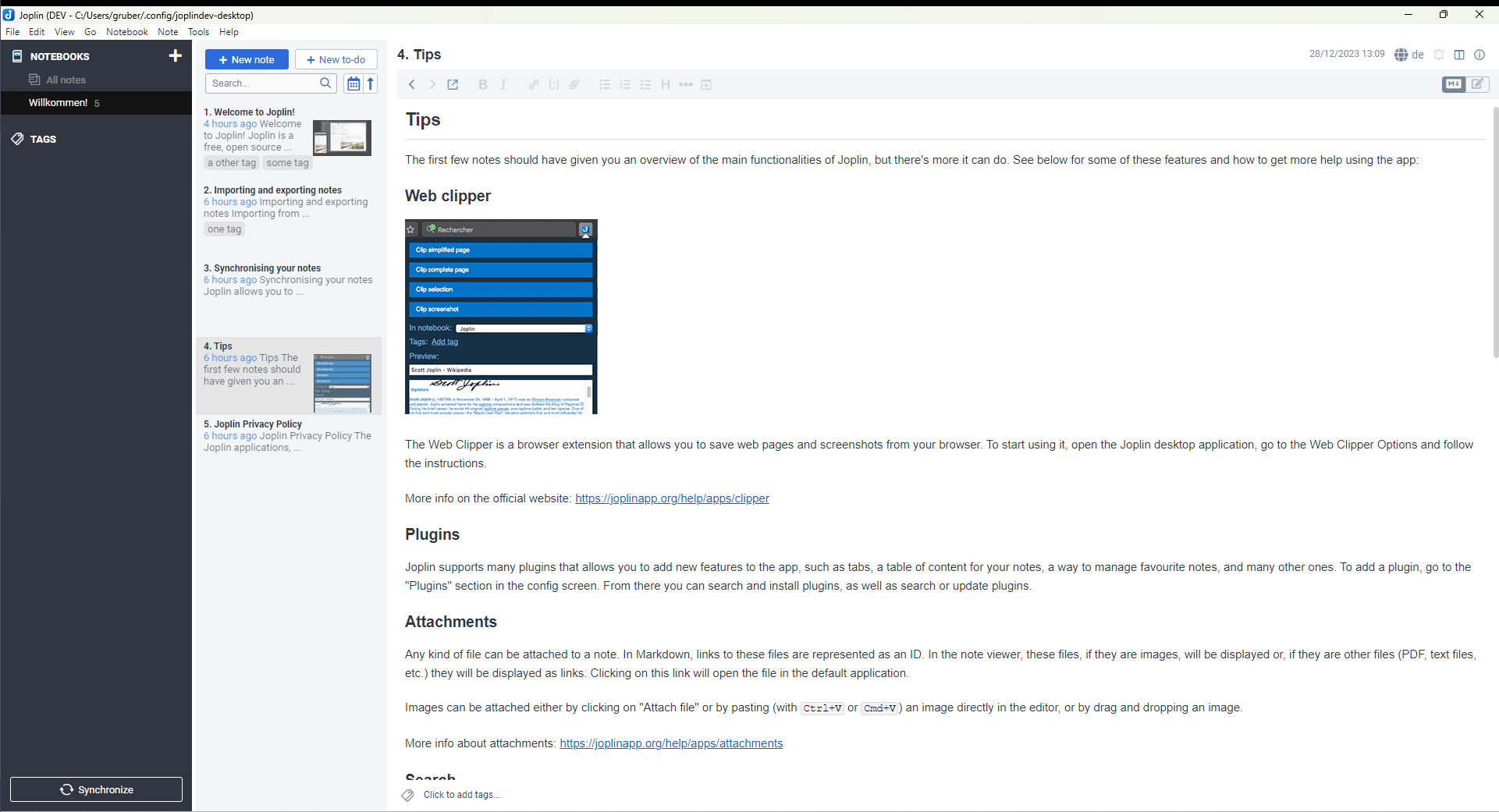Click the note title '4. Tips'
Screen dimensions: 1499x812
[419, 55]
